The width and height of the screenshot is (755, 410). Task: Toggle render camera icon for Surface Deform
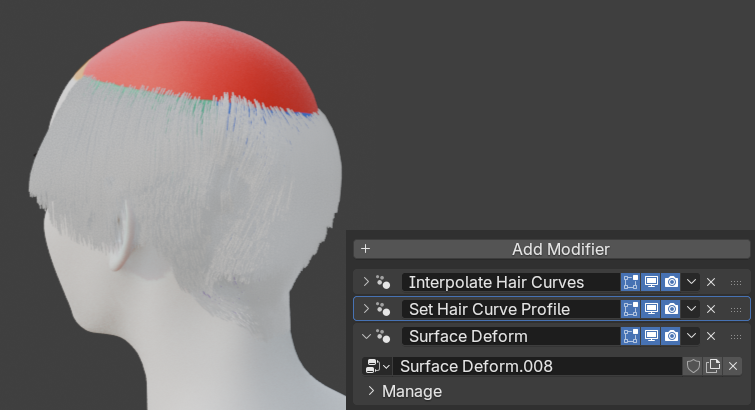pyautogui.click(x=671, y=336)
